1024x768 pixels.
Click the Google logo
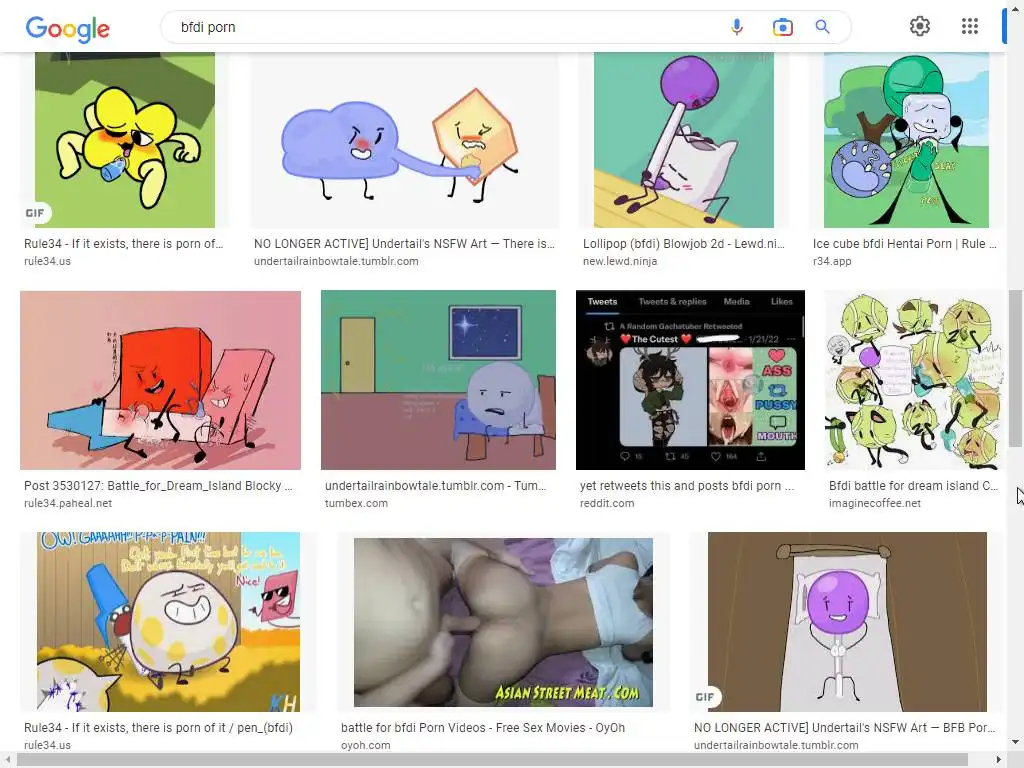(x=68, y=29)
